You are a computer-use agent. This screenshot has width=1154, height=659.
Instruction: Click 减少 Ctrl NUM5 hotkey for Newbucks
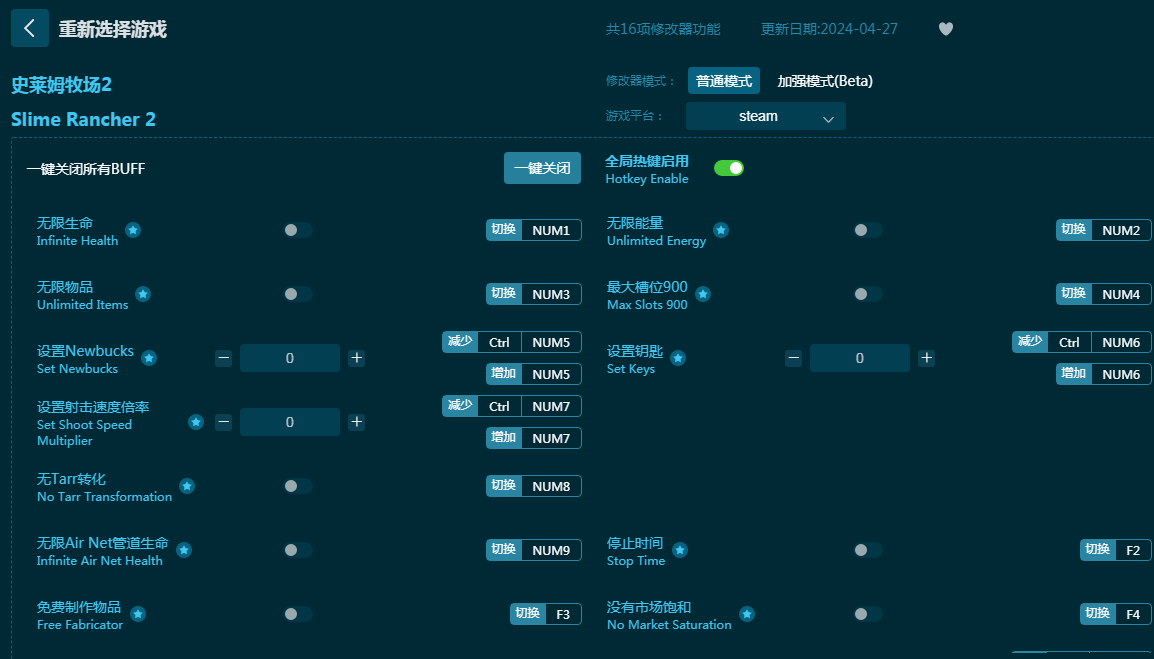[511, 342]
